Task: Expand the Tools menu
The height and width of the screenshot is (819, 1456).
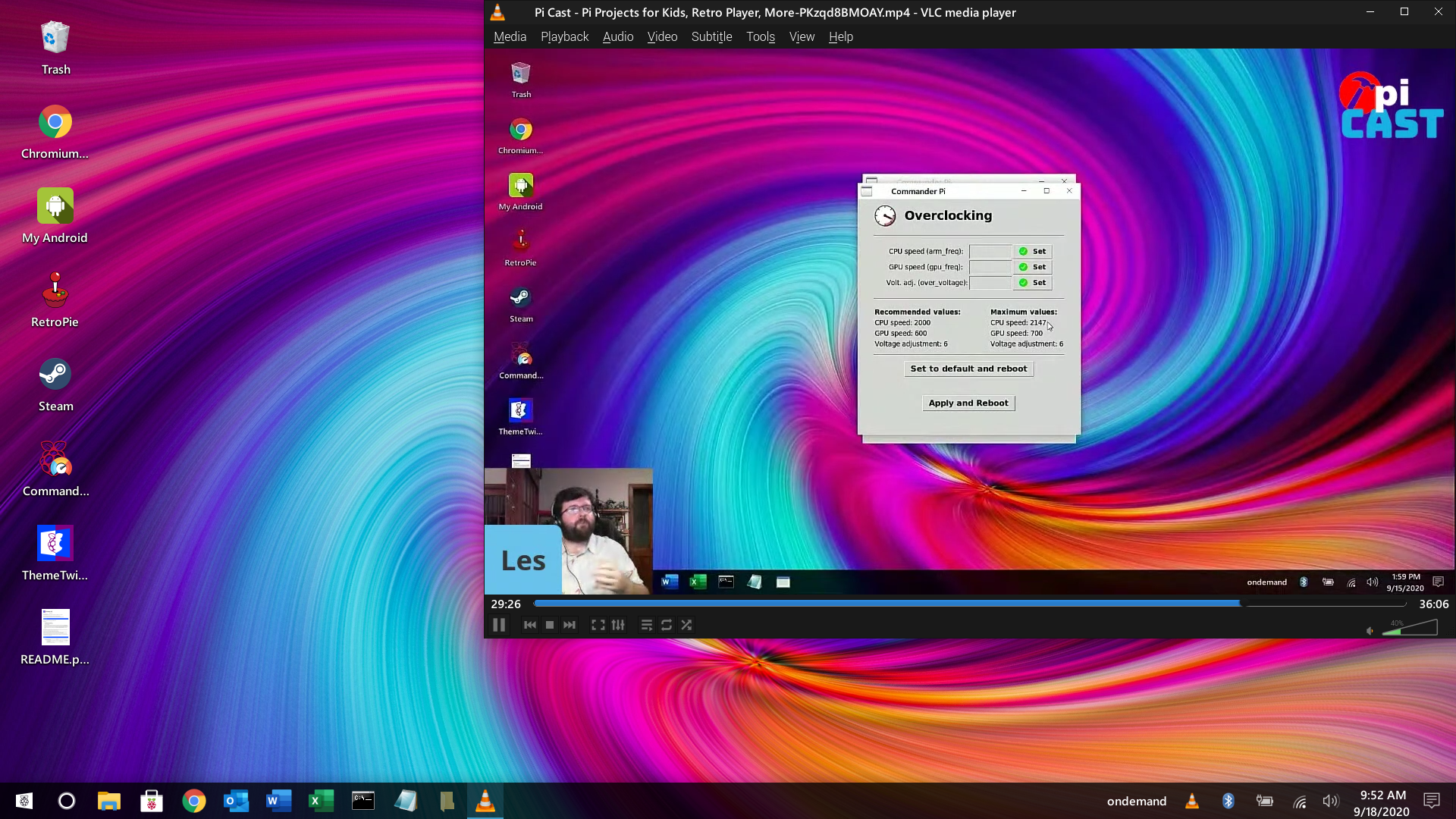Action: pos(760,36)
